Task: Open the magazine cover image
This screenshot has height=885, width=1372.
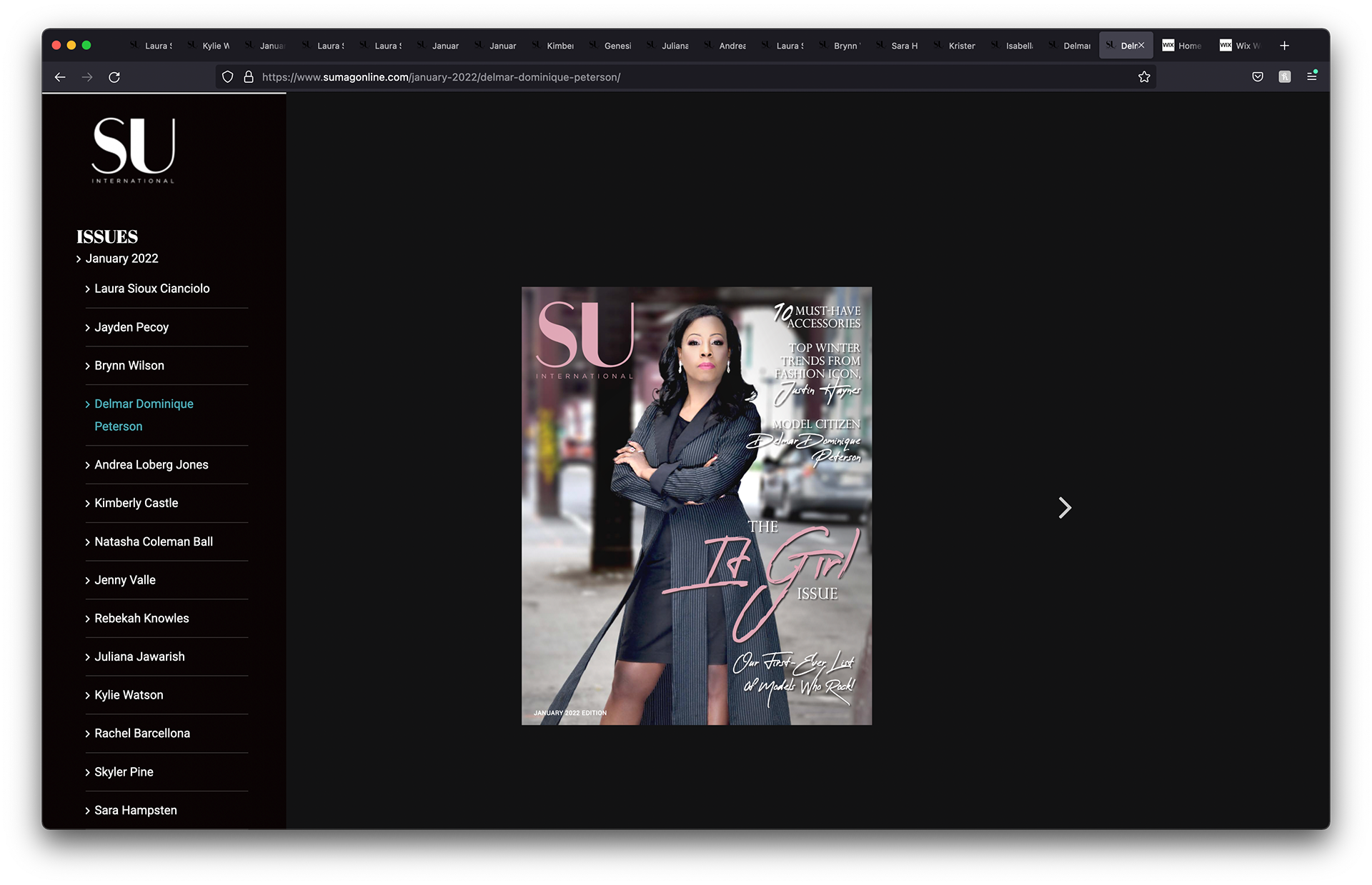Action: click(697, 506)
